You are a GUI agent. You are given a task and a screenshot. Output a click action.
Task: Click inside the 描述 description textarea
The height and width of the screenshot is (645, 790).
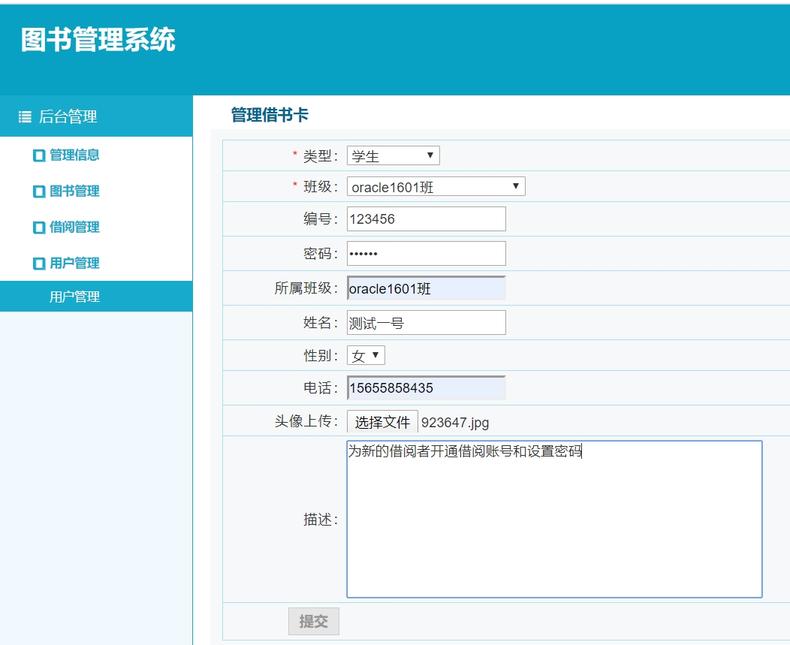point(554,520)
